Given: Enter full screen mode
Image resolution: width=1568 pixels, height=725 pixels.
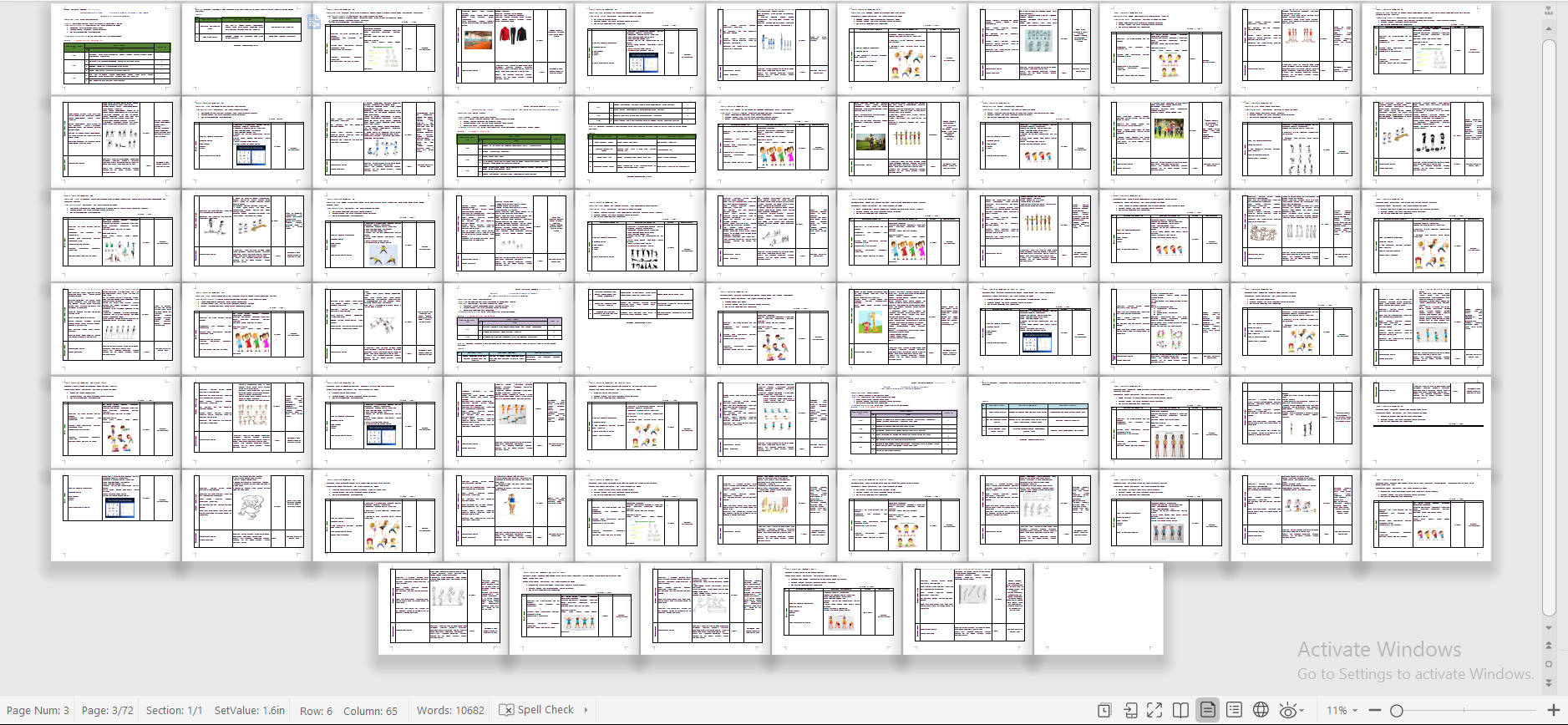Looking at the screenshot, I should (1154, 711).
